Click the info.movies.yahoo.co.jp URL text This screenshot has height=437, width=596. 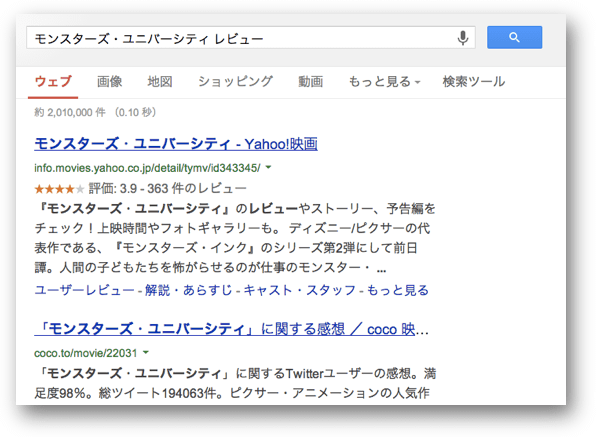point(147,168)
